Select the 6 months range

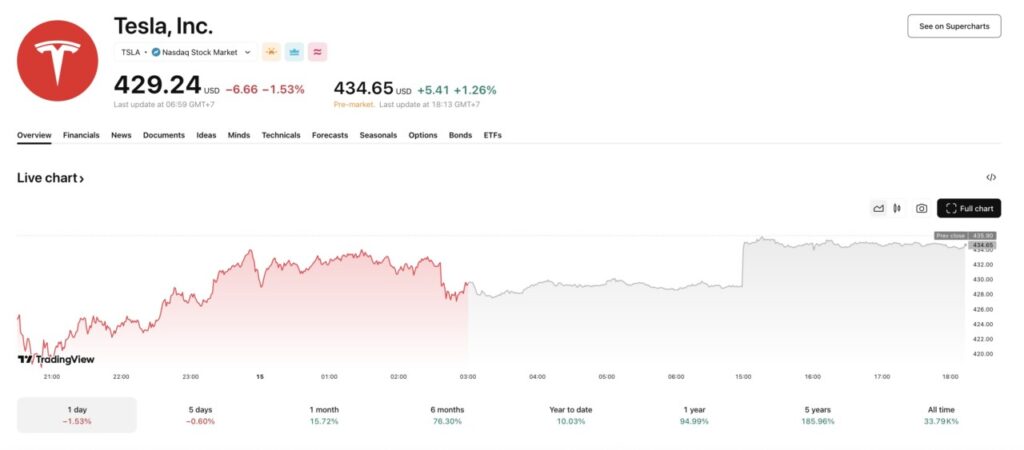point(445,415)
